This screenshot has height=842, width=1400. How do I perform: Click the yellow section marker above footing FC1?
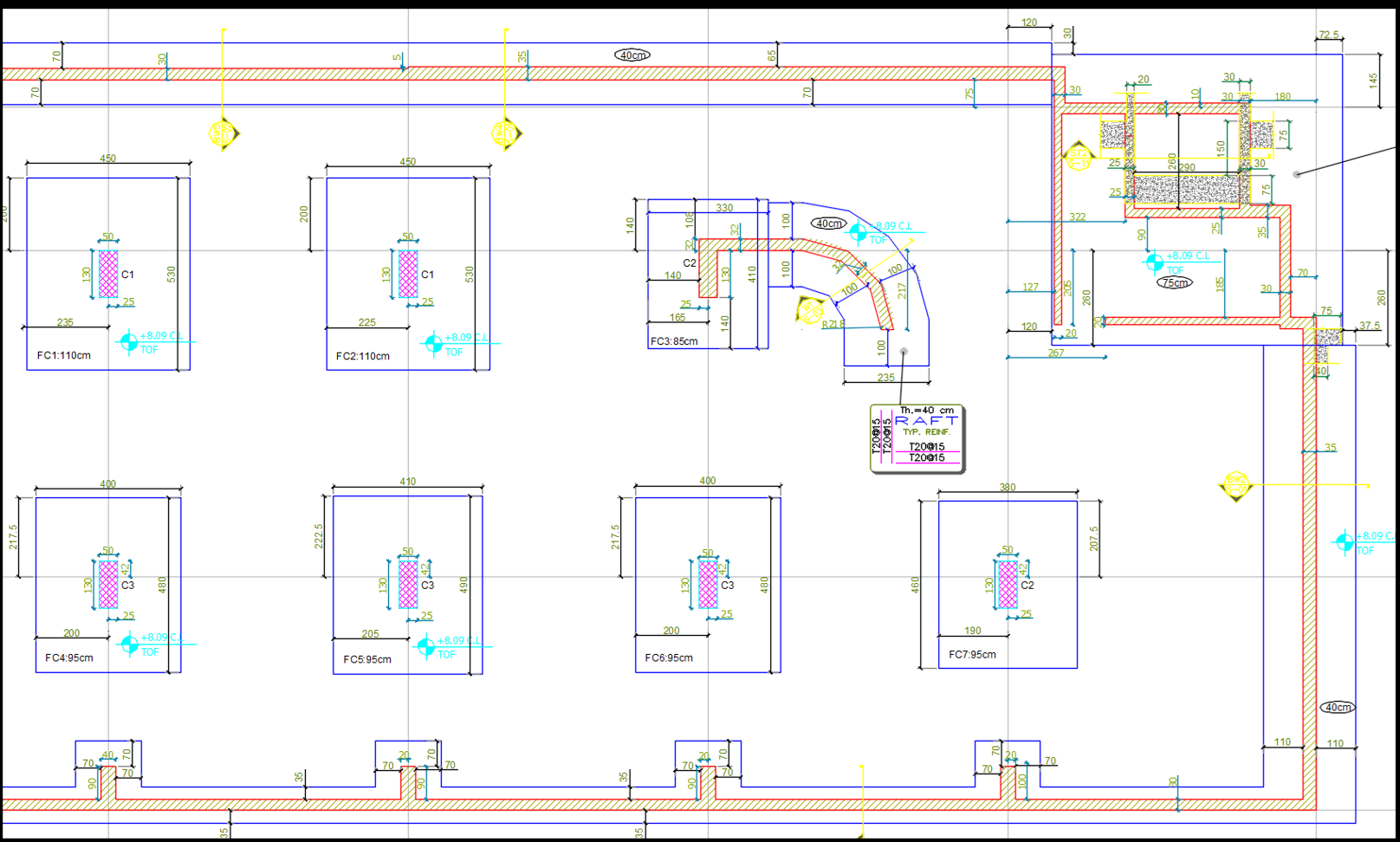tap(224, 133)
